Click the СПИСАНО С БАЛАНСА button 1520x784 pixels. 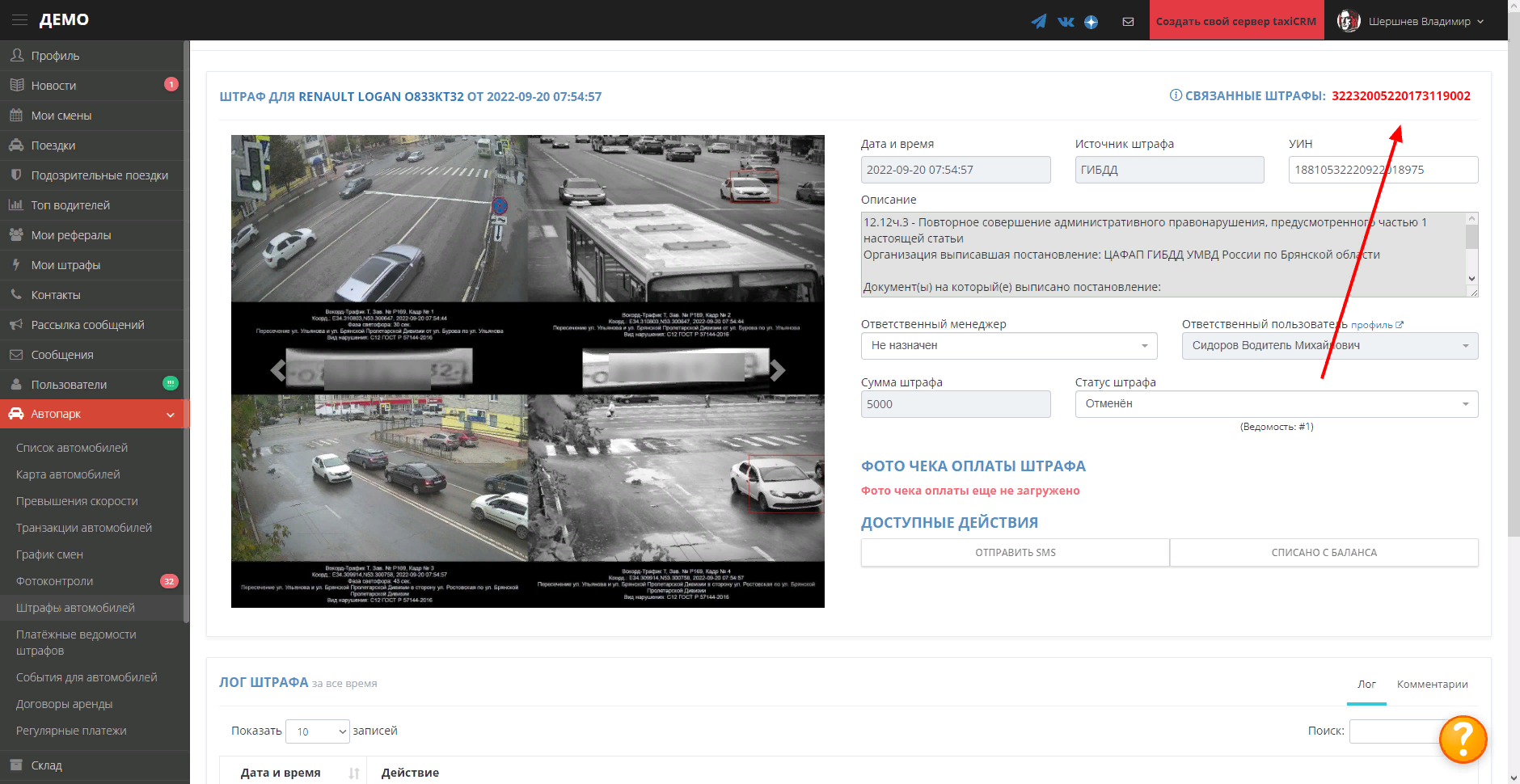(1324, 553)
